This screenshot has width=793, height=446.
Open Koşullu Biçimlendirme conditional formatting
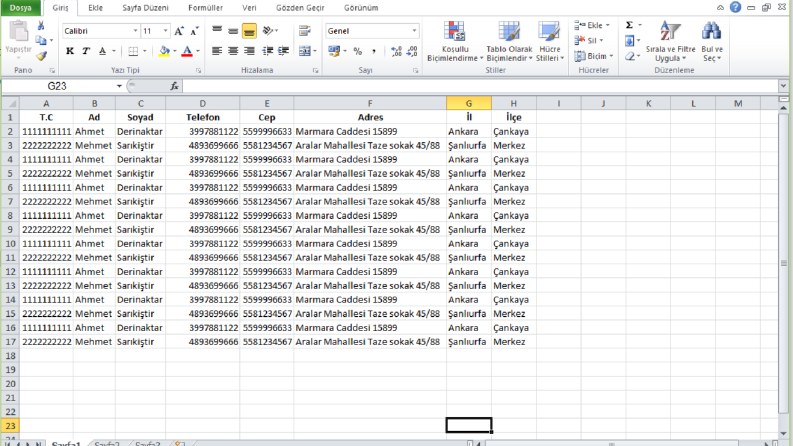[x=455, y=41]
